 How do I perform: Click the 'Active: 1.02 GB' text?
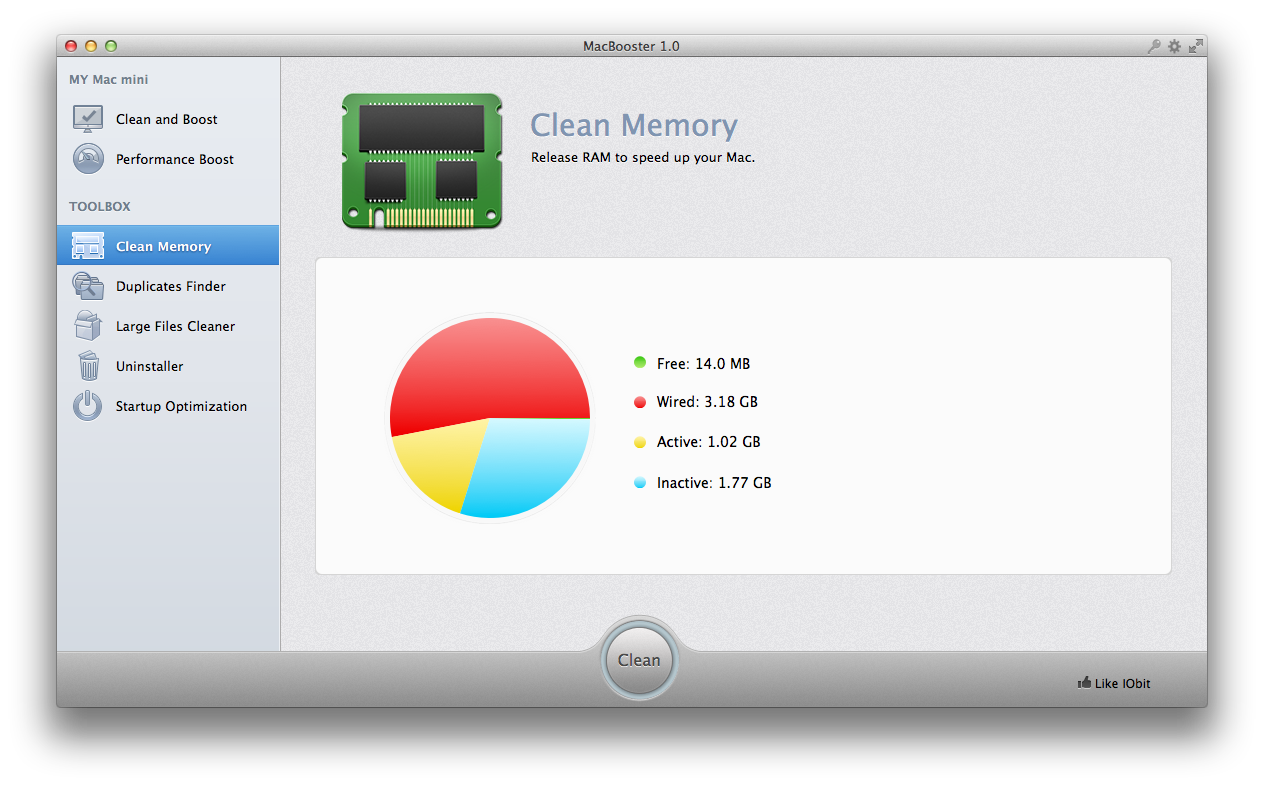point(708,442)
